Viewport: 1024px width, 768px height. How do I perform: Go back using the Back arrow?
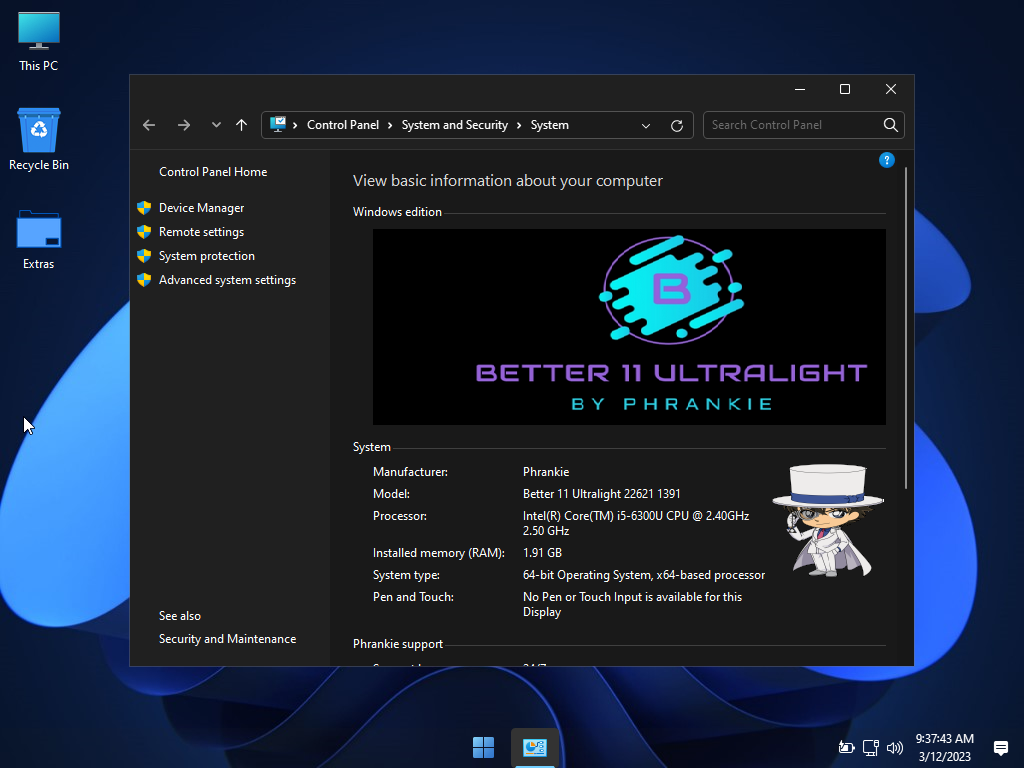(149, 125)
